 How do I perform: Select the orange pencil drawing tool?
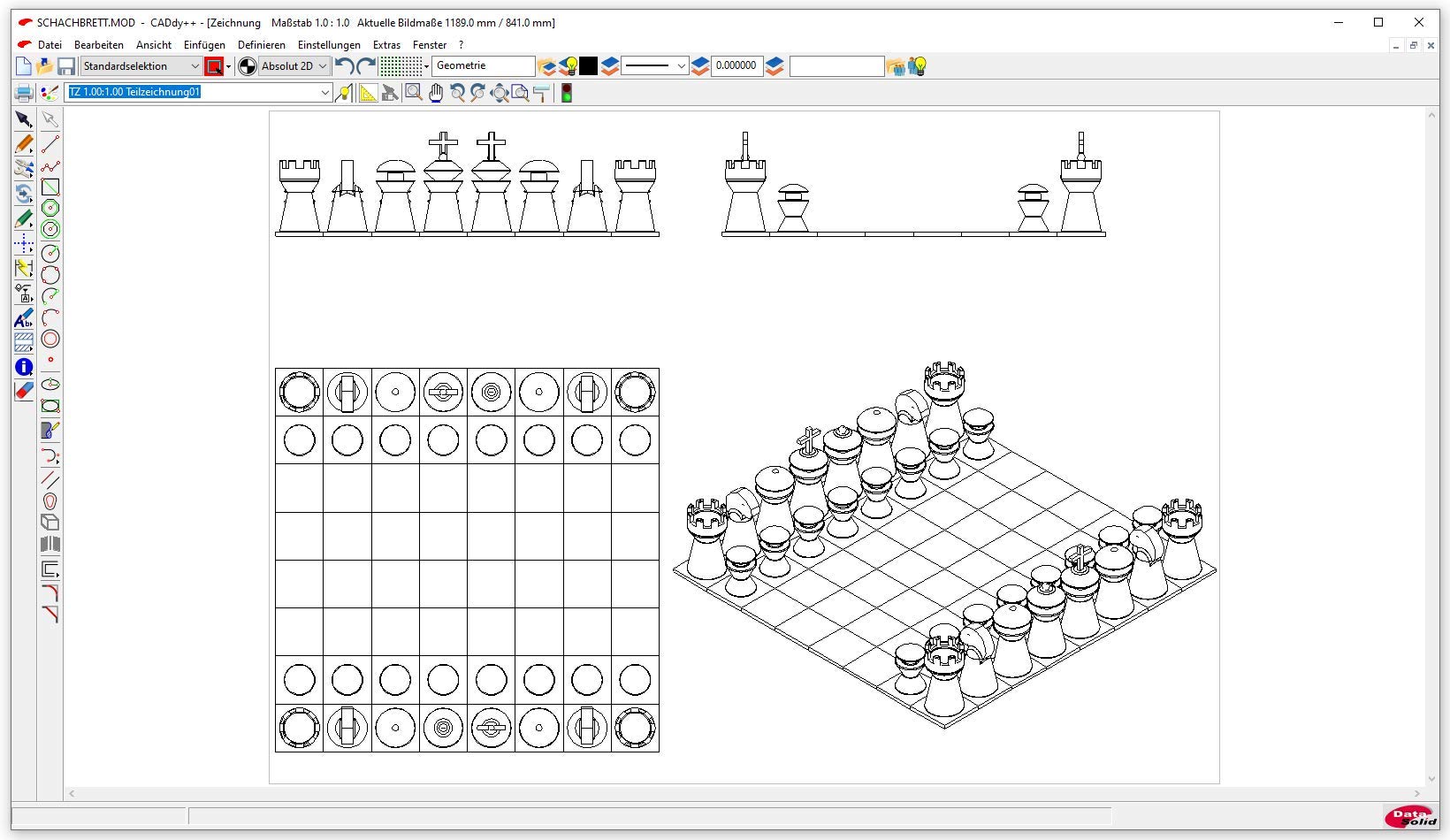pos(24,144)
